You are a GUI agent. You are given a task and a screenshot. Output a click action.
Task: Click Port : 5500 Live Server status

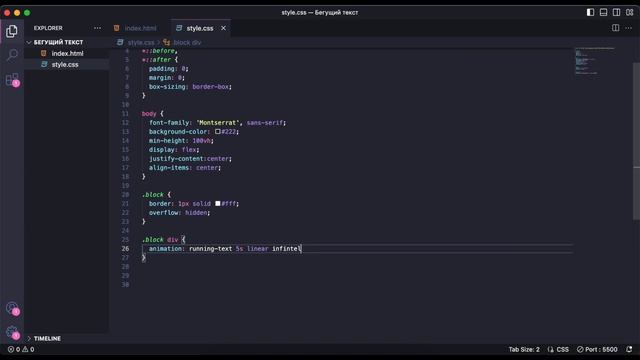(x=597, y=349)
